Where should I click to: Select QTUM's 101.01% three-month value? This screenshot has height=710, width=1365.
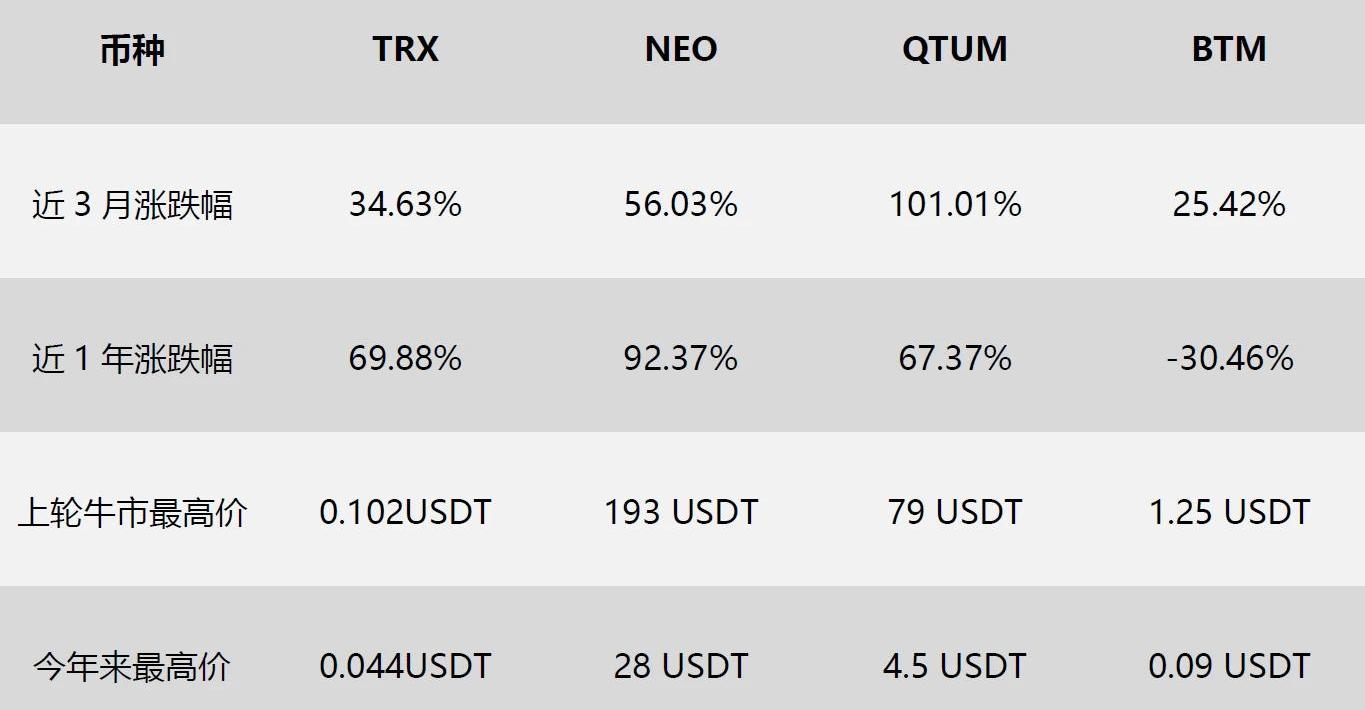pyautogui.click(x=955, y=204)
